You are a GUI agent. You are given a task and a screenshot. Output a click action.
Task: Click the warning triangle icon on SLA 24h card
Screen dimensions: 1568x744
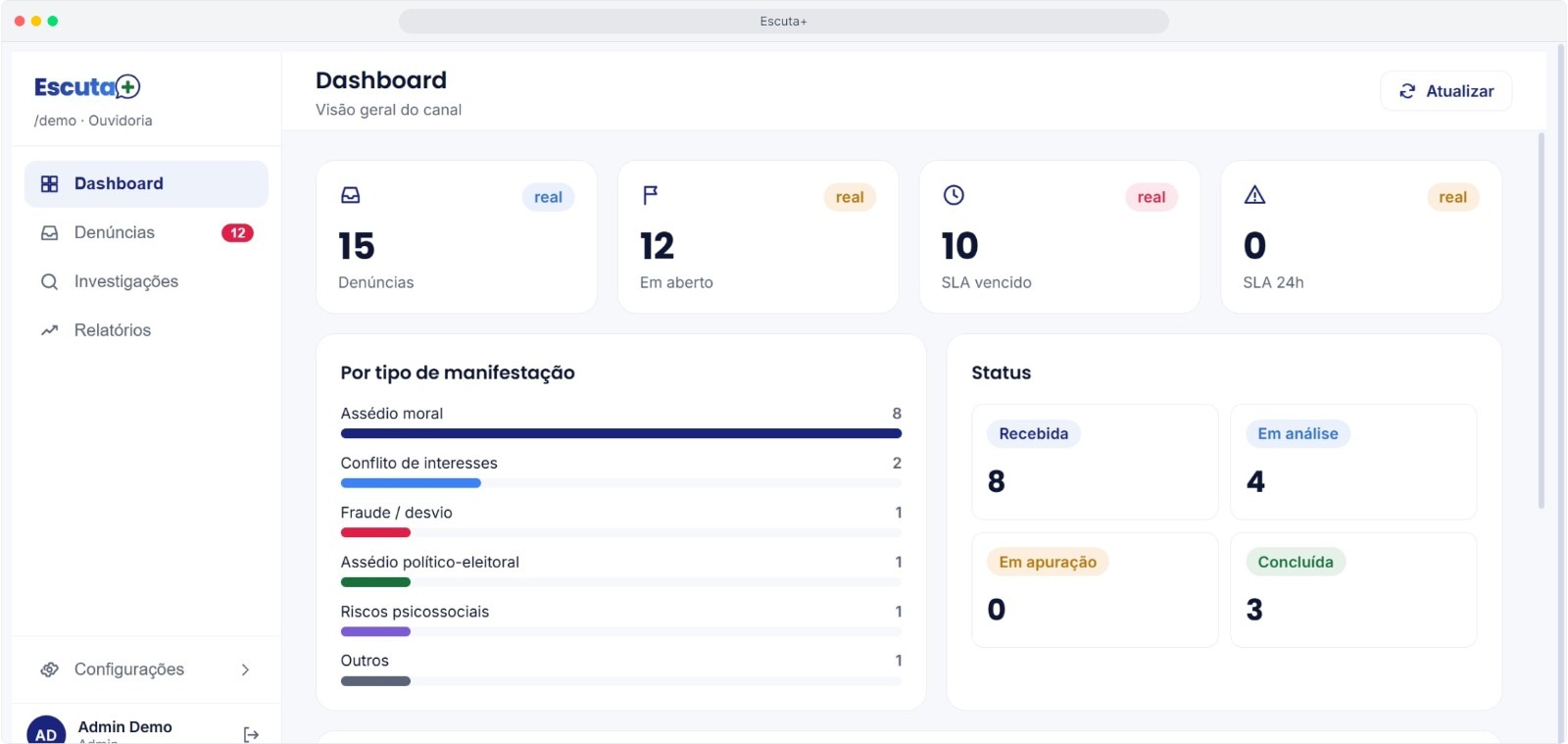click(x=1254, y=195)
